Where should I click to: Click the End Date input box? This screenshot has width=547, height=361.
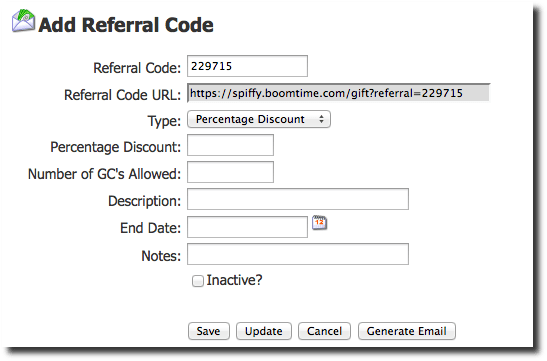247,227
